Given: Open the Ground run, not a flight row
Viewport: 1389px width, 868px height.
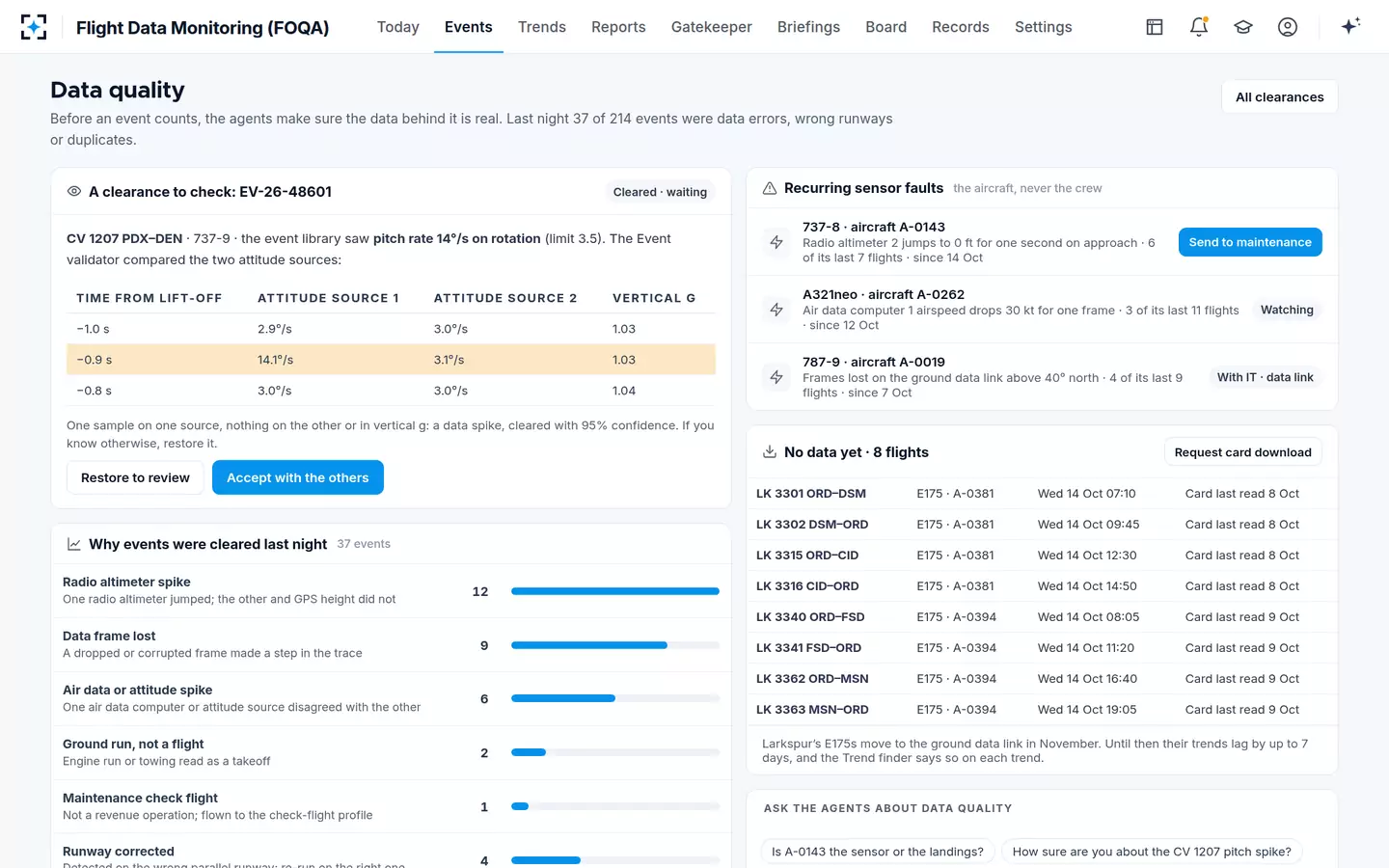Looking at the screenshot, I should click(x=391, y=752).
